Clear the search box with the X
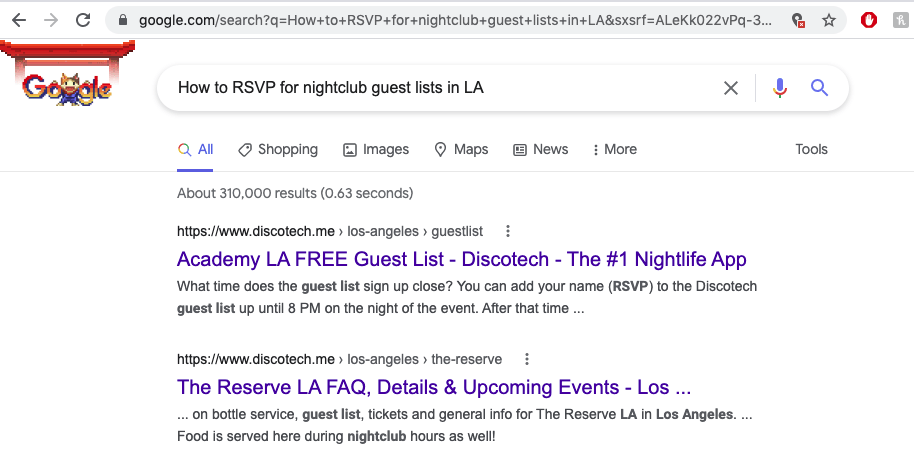Image resolution: width=914 pixels, height=463 pixels. pyautogui.click(x=730, y=88)
